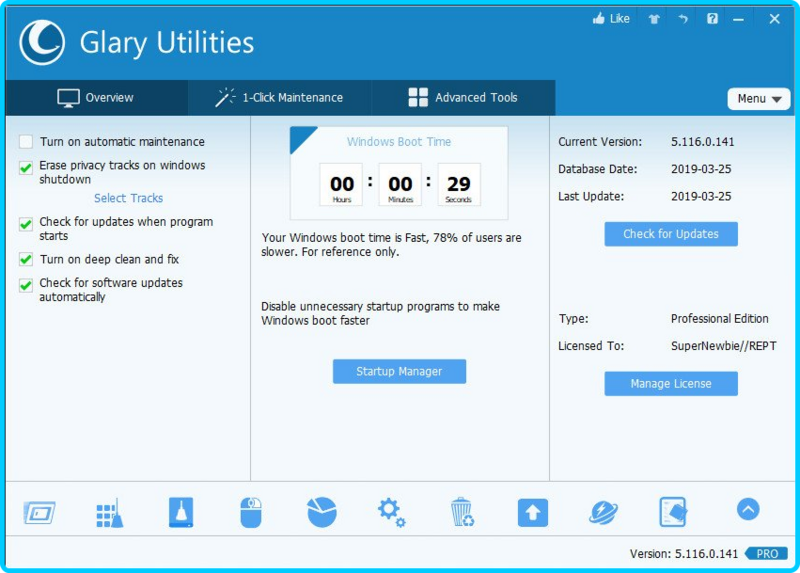Screen dimensions: 800x573
Task: Uncheck Check for software updates automatically
Action: tap(26, 285)
